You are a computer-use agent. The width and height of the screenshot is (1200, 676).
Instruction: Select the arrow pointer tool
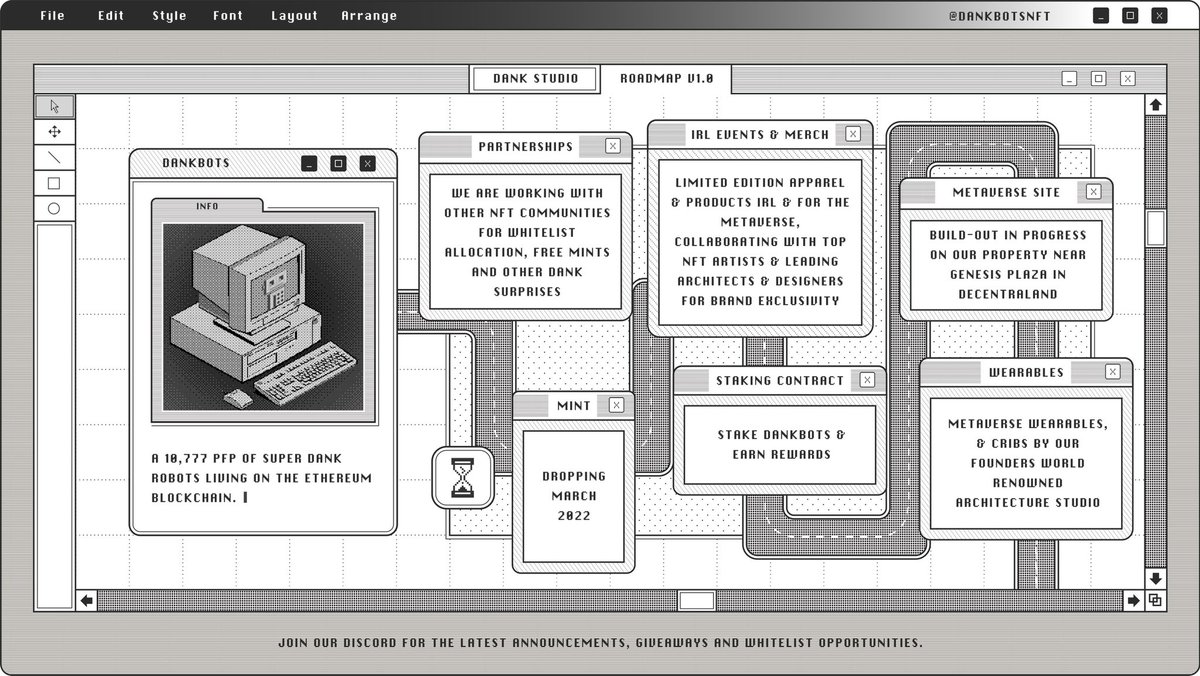(x=54, y=106)
